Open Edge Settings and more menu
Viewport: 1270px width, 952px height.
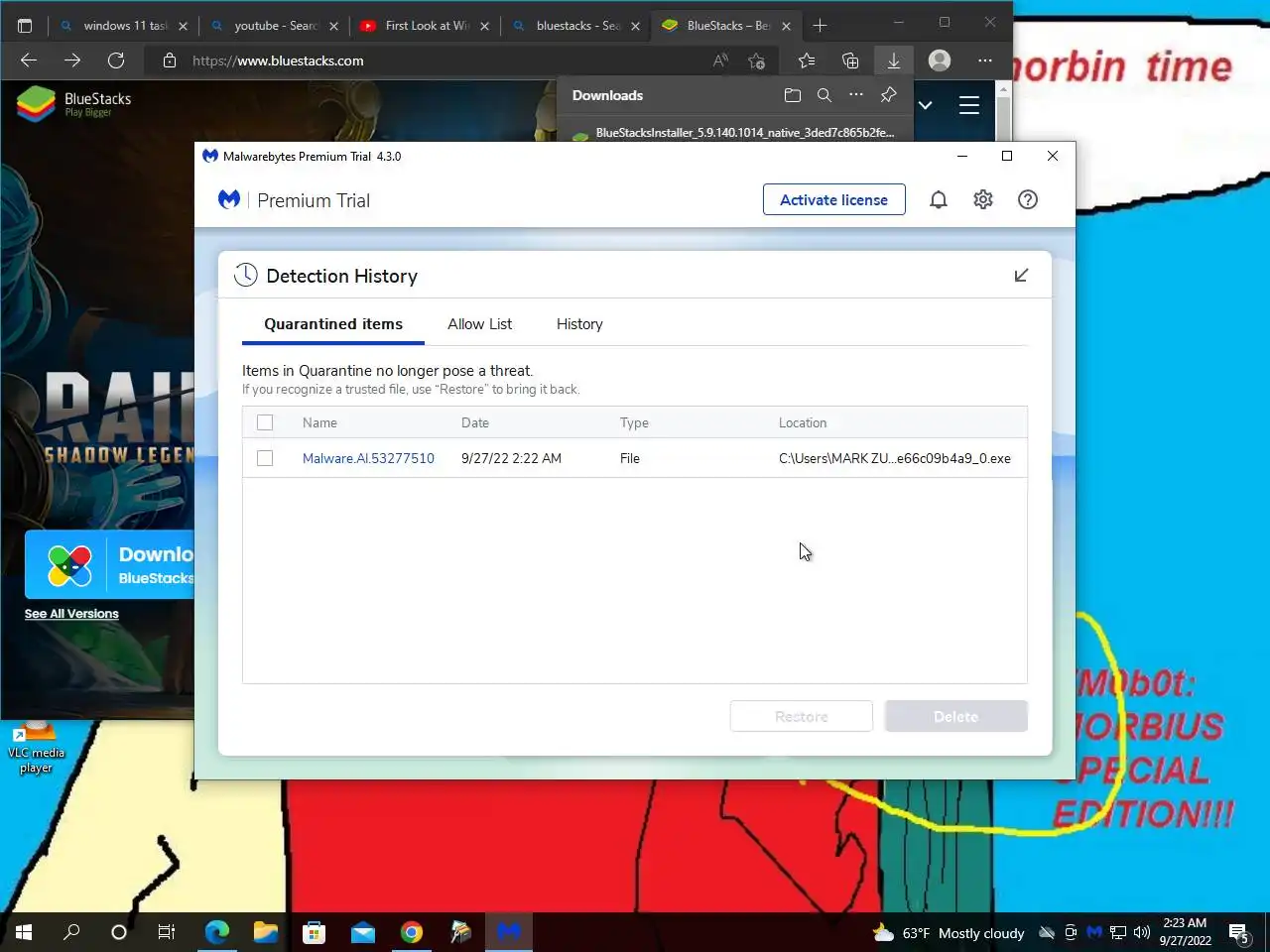click(984, 60)
